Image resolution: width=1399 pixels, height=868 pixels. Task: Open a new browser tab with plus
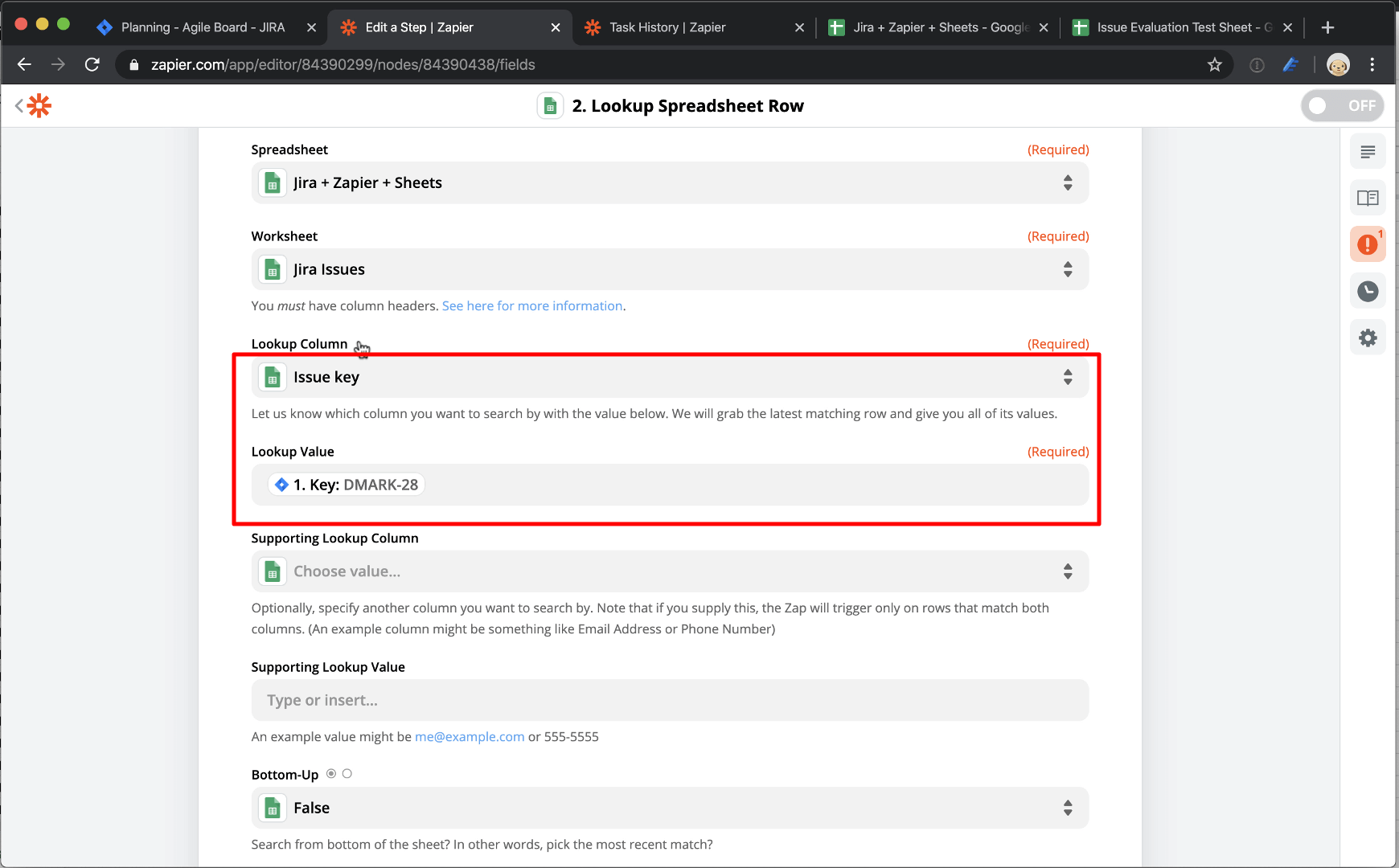point(1327,27)
